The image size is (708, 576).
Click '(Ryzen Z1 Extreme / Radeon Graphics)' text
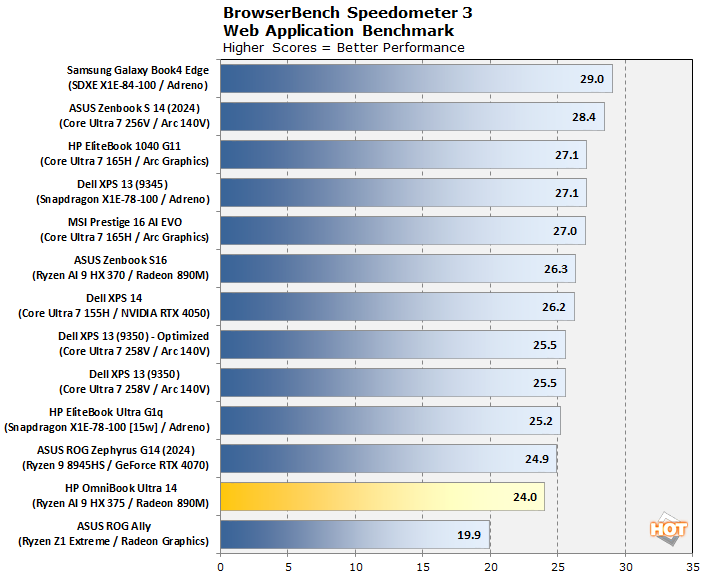113,541
